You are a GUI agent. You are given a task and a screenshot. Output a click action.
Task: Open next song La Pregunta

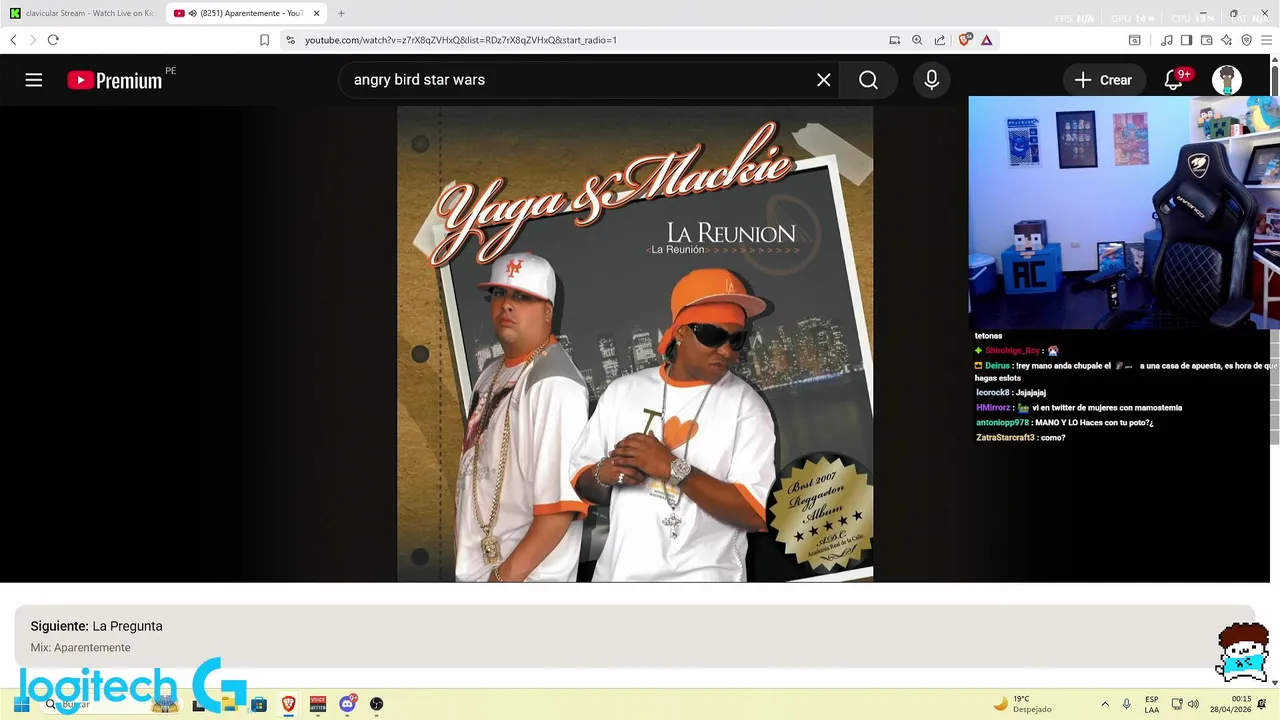96,626
